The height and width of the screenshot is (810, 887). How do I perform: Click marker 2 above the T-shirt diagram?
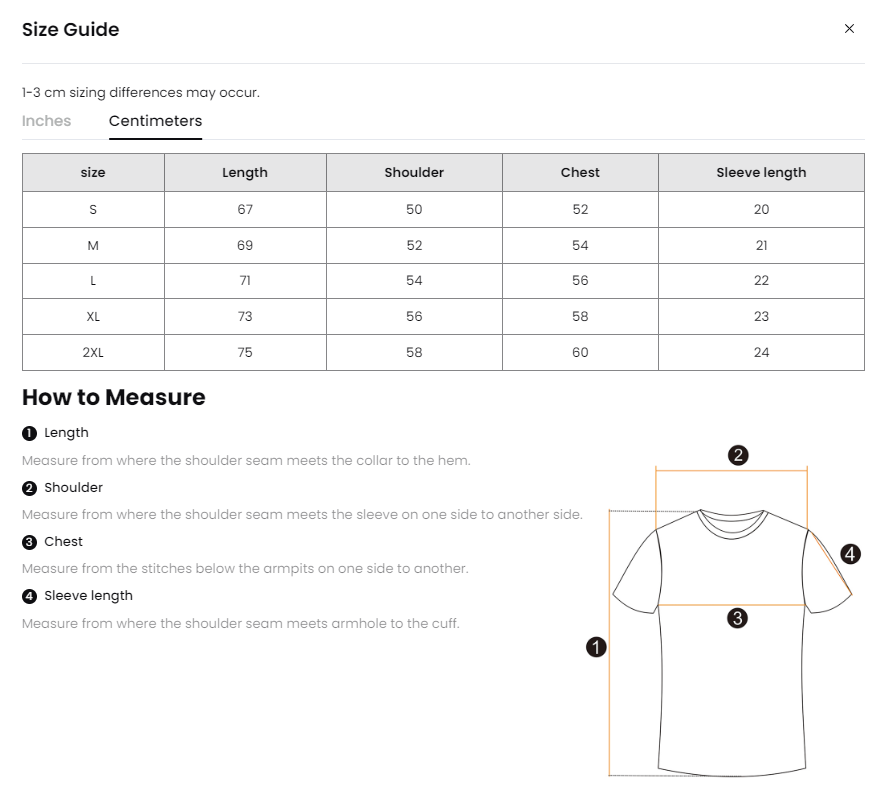[x=738, y=456]
